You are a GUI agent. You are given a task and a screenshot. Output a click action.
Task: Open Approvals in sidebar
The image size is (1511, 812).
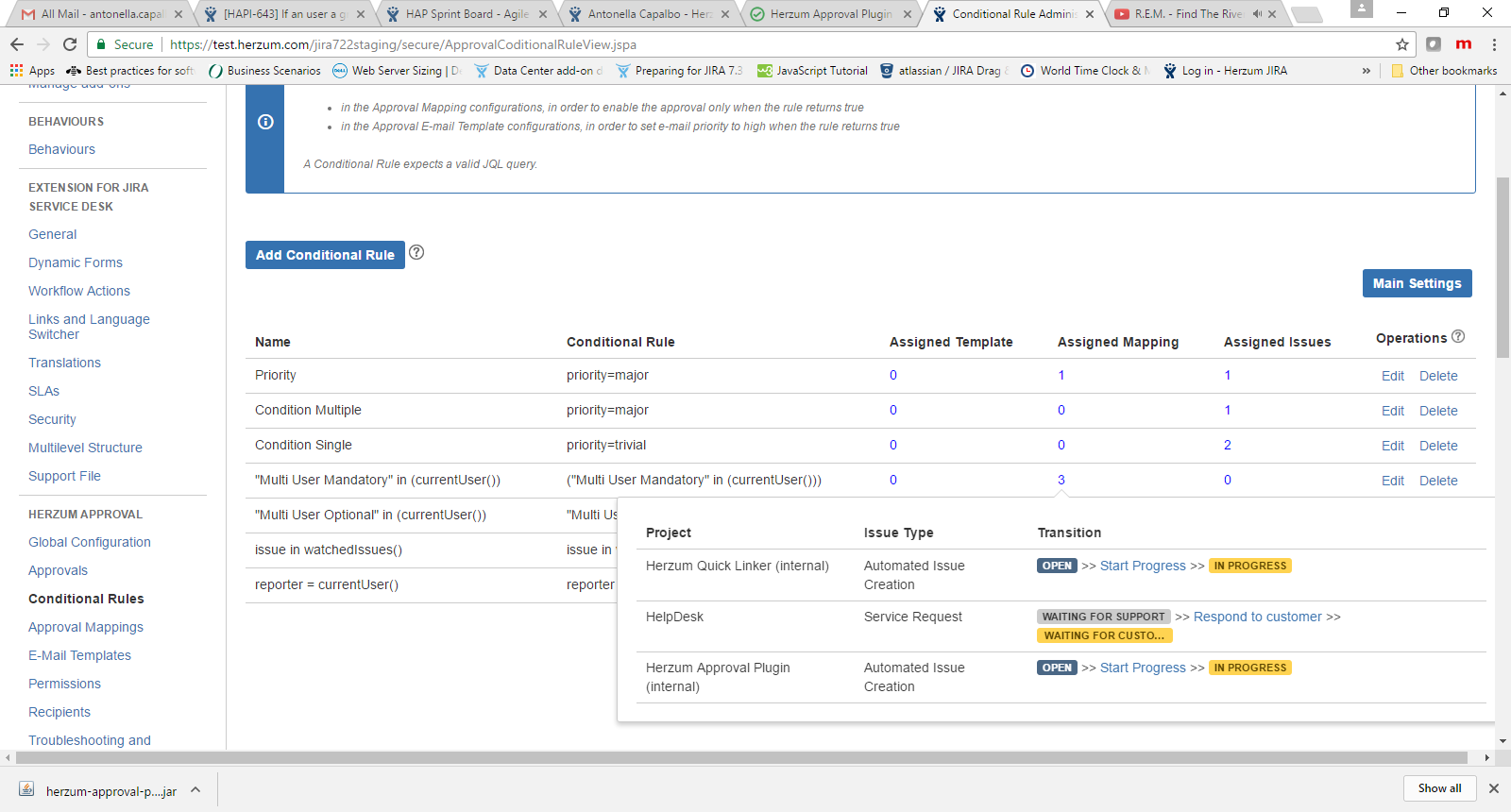click(58, 570)
